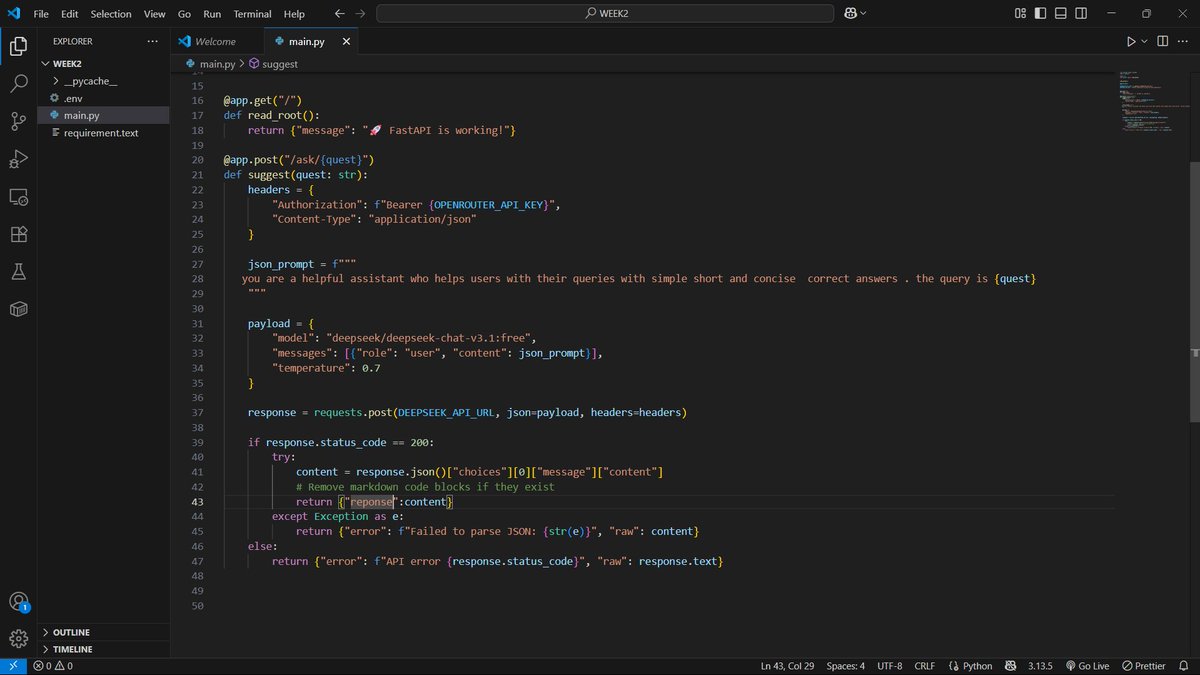Open the Go menu
1200x675 pixels.
(x=184, y=14)
